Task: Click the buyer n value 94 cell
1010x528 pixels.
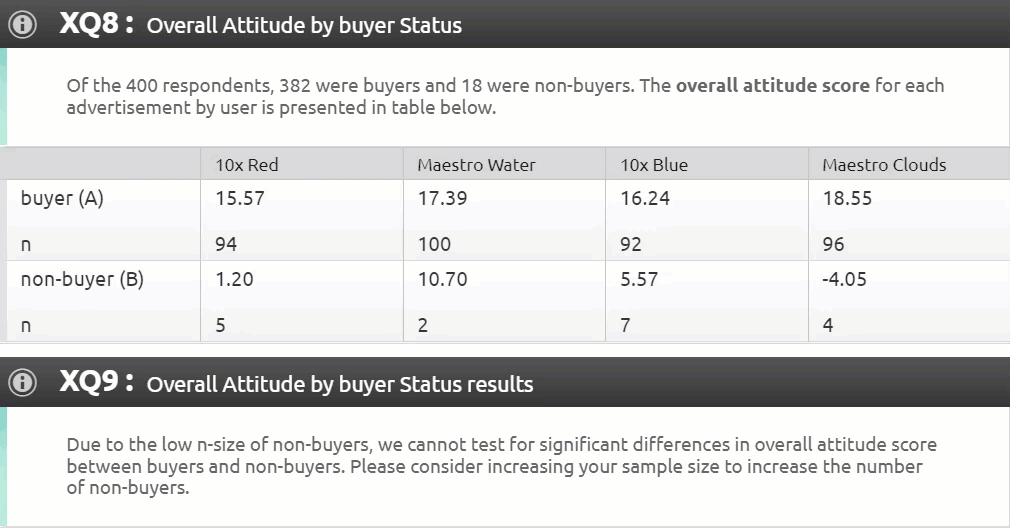Action: point(226,244)
